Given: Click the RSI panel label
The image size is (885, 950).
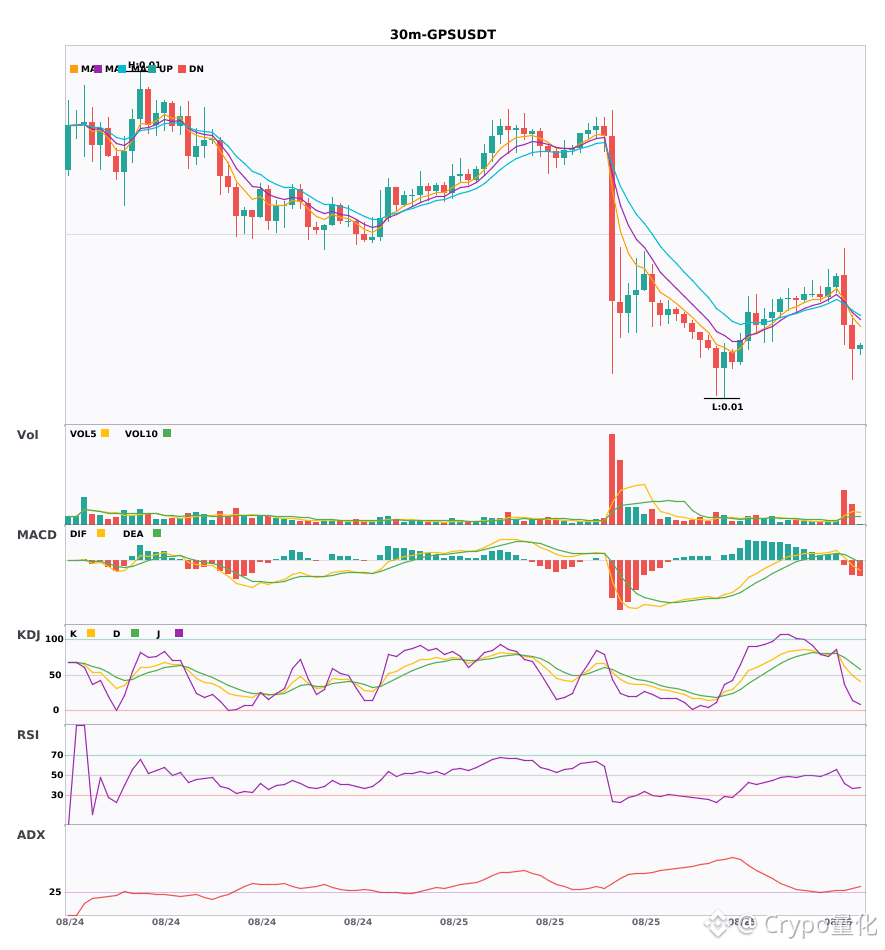Looking at the screenshot, I should tap(28, 735).
